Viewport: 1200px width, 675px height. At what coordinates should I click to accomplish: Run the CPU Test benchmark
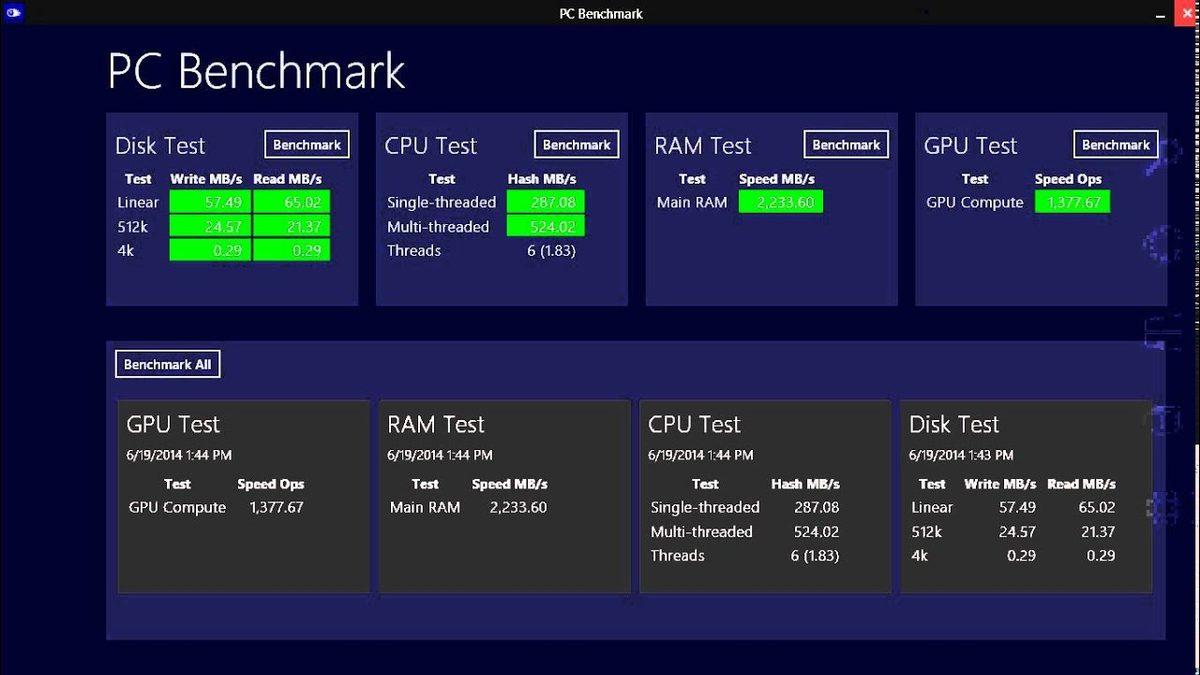[576, 143]
